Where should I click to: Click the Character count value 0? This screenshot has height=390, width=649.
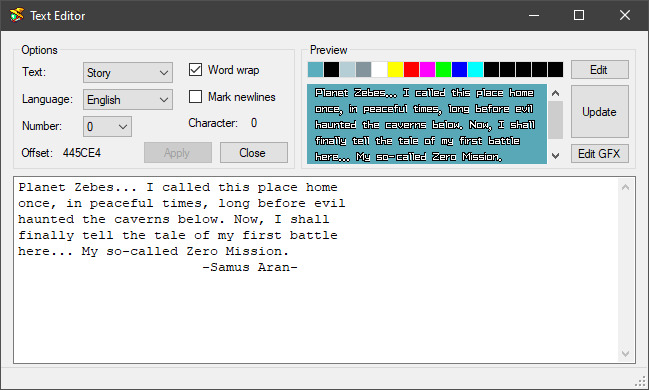point(254,123)
